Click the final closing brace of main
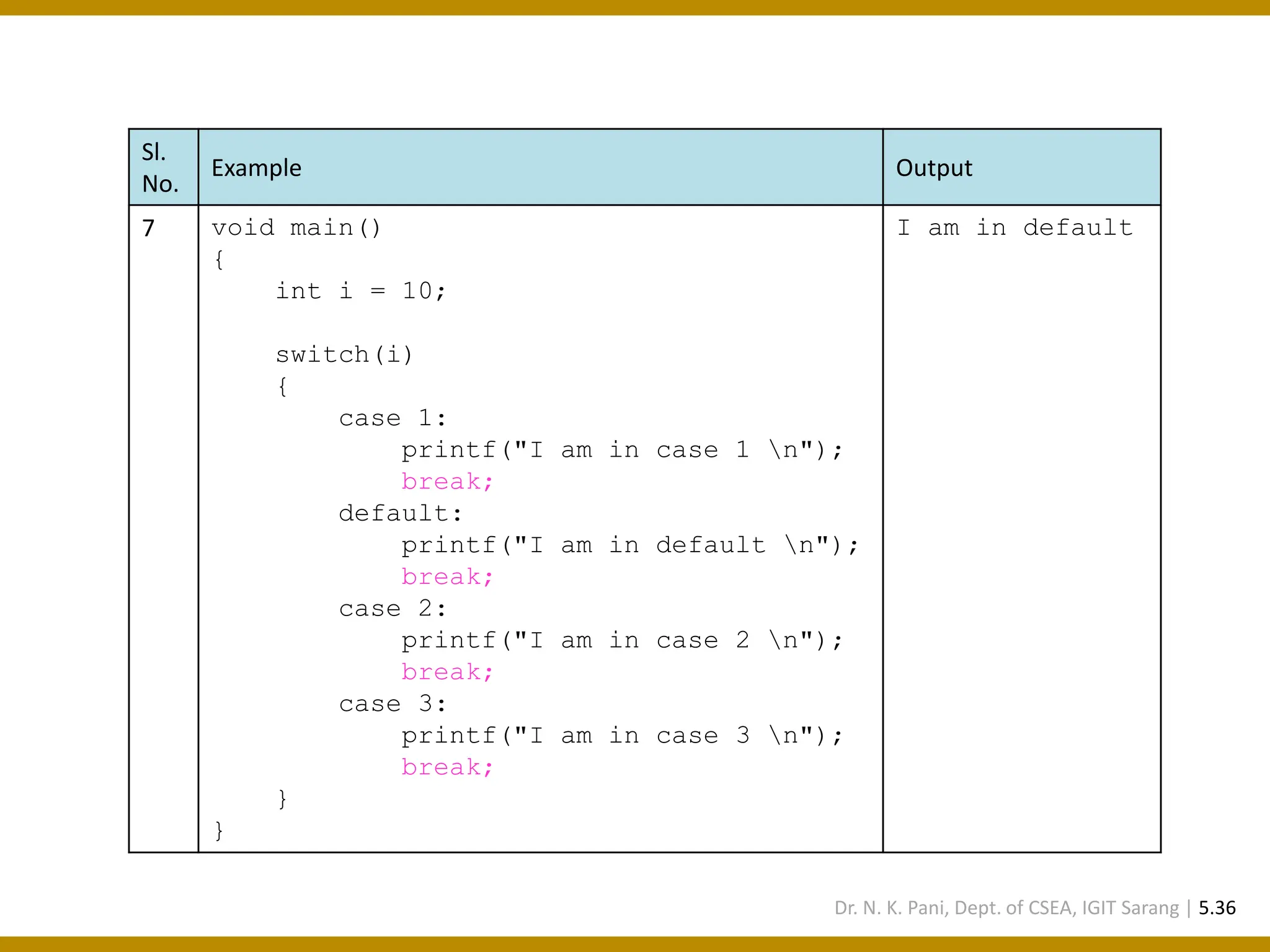 219,831
